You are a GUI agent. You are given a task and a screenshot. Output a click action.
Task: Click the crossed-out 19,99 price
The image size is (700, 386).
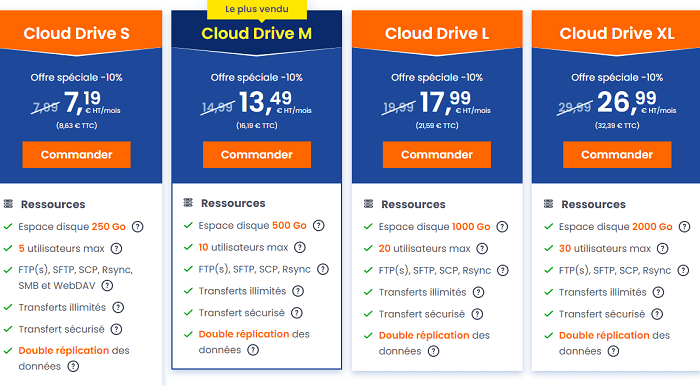coord(398,107)
